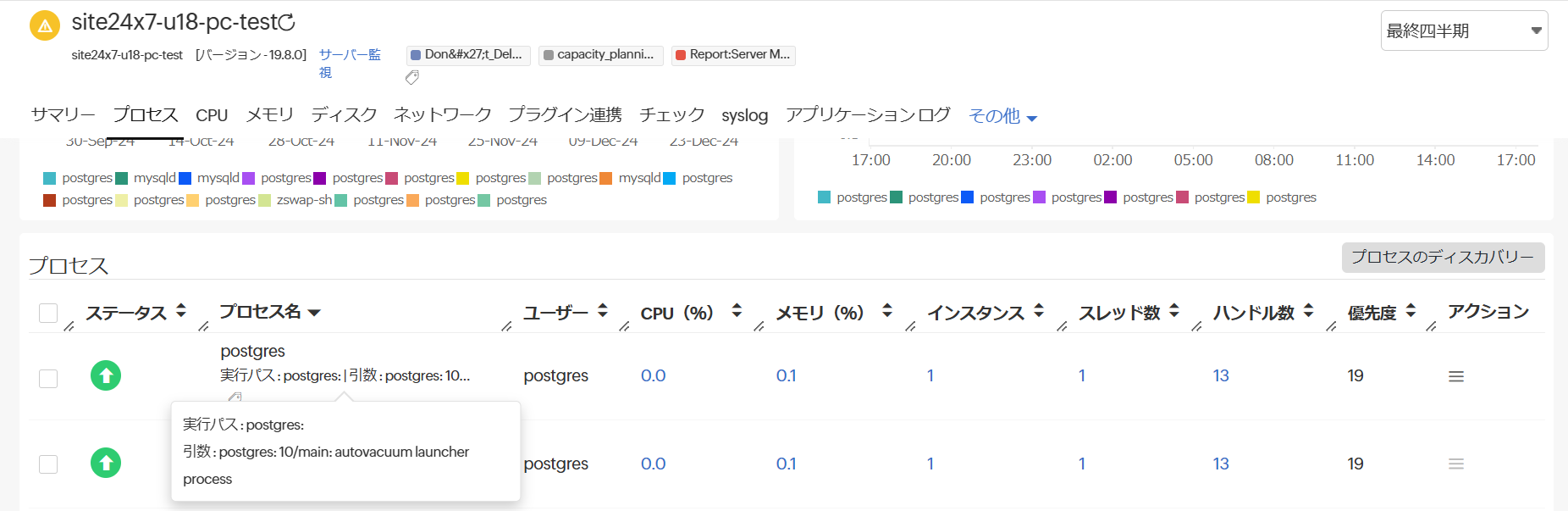This screenshot has height=511, width=1568.
Task: Click the tag icon below the Don't_Del tag
Action: pos(412,78)
